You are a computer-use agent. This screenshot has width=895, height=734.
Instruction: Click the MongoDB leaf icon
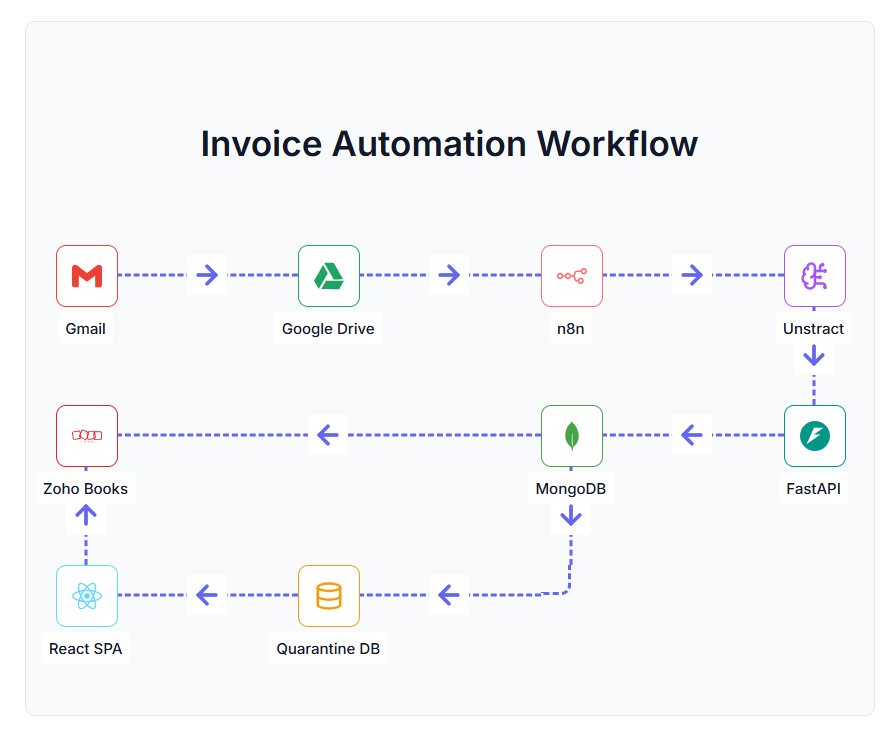tap(572, 436)
